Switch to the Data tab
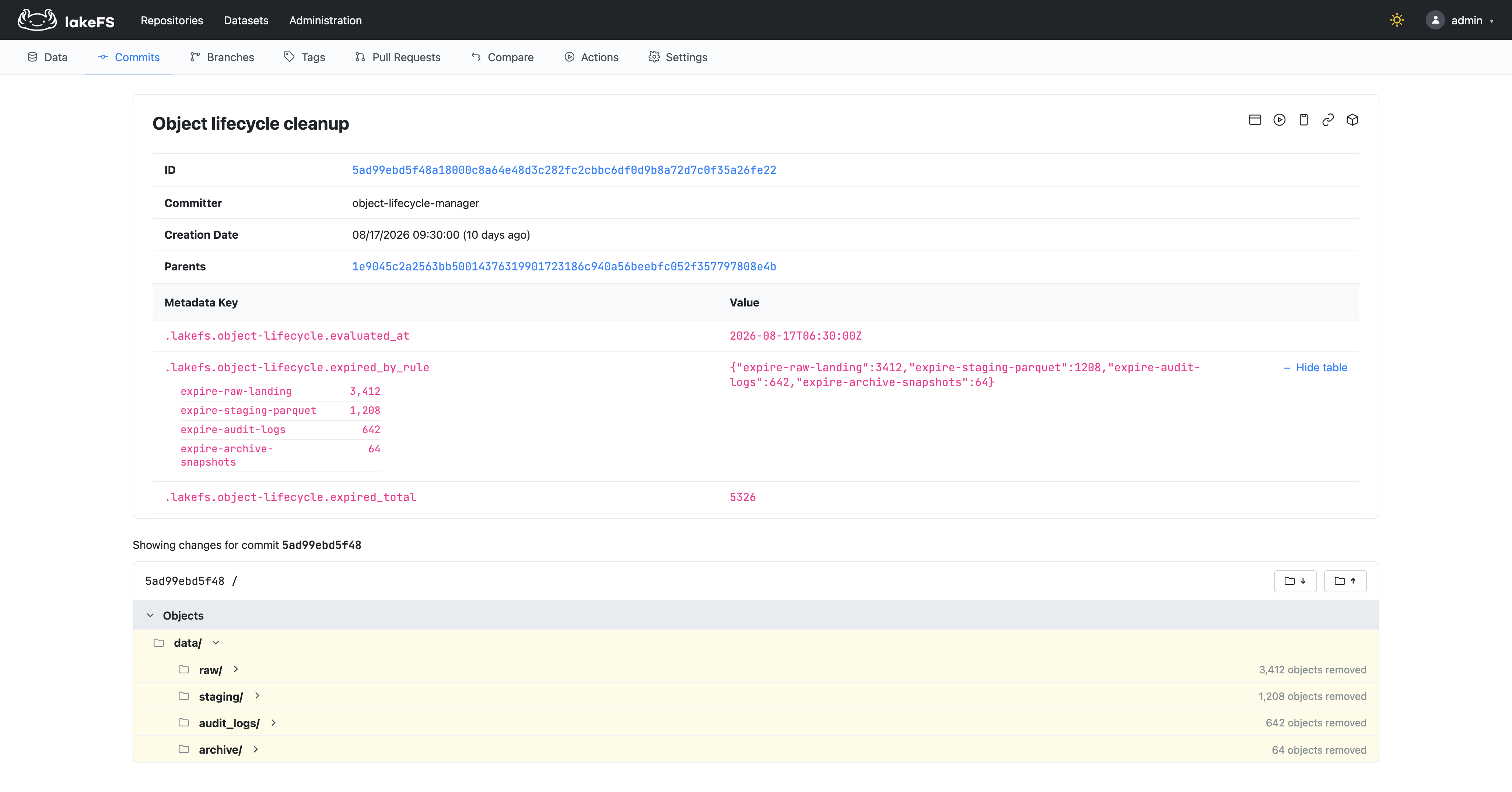 click(48, 57)
